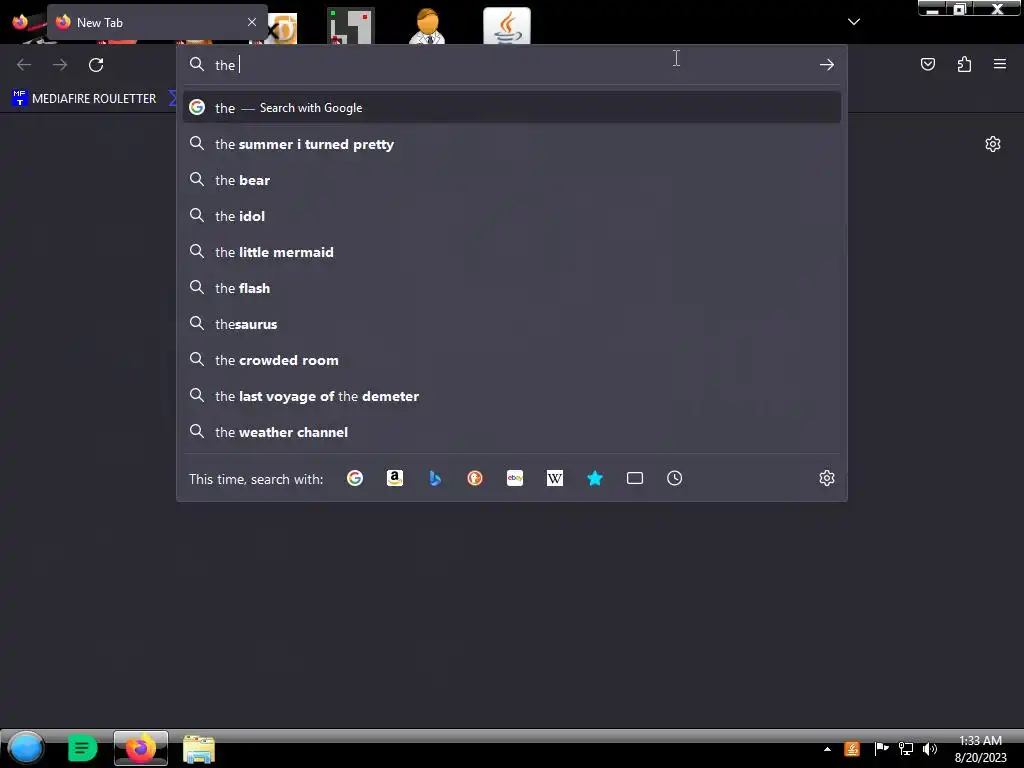Screen dimensions: 1024x768
Task: Search this time with Amazon
Action: tap(394, 479)
